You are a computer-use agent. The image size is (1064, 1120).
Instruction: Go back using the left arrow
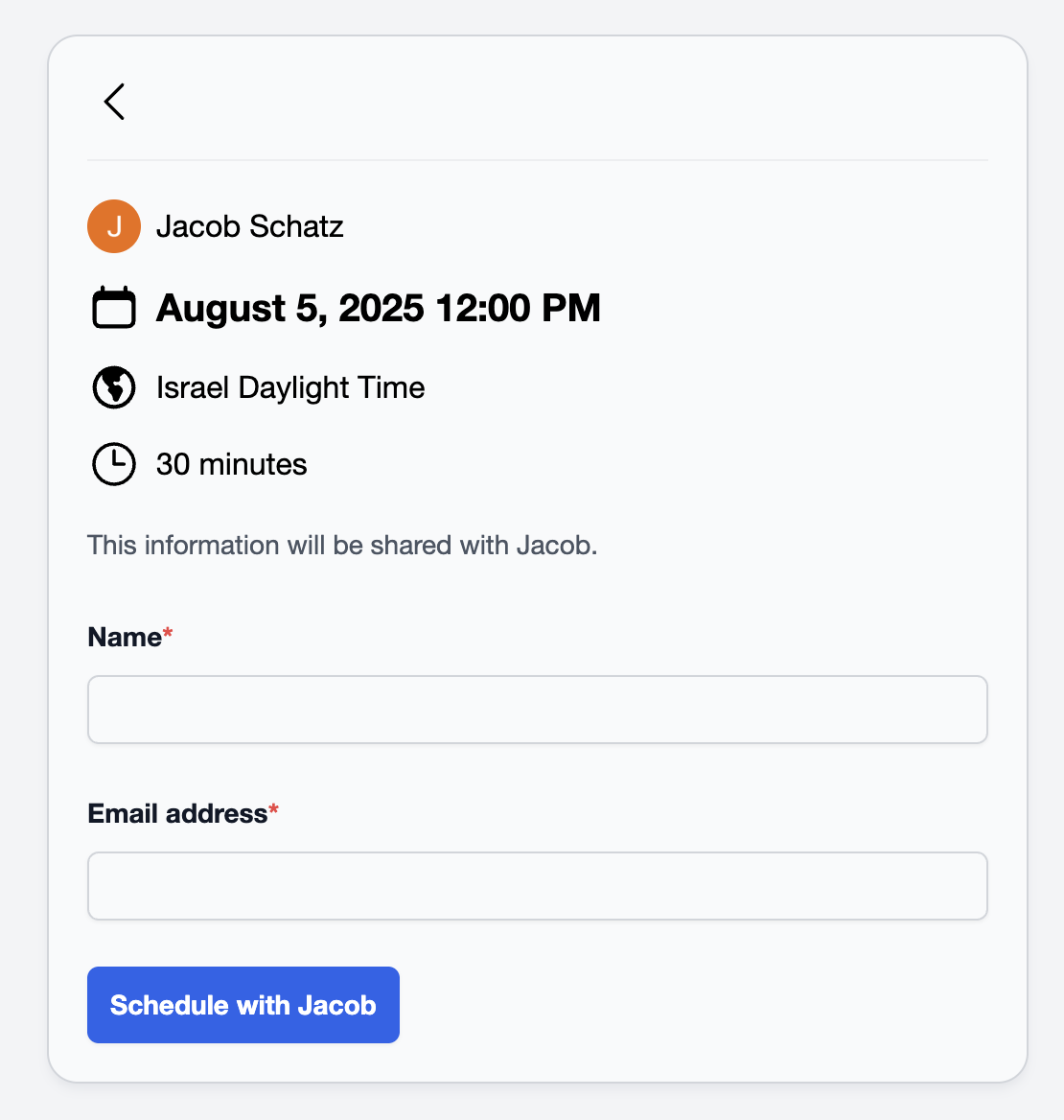114,102
